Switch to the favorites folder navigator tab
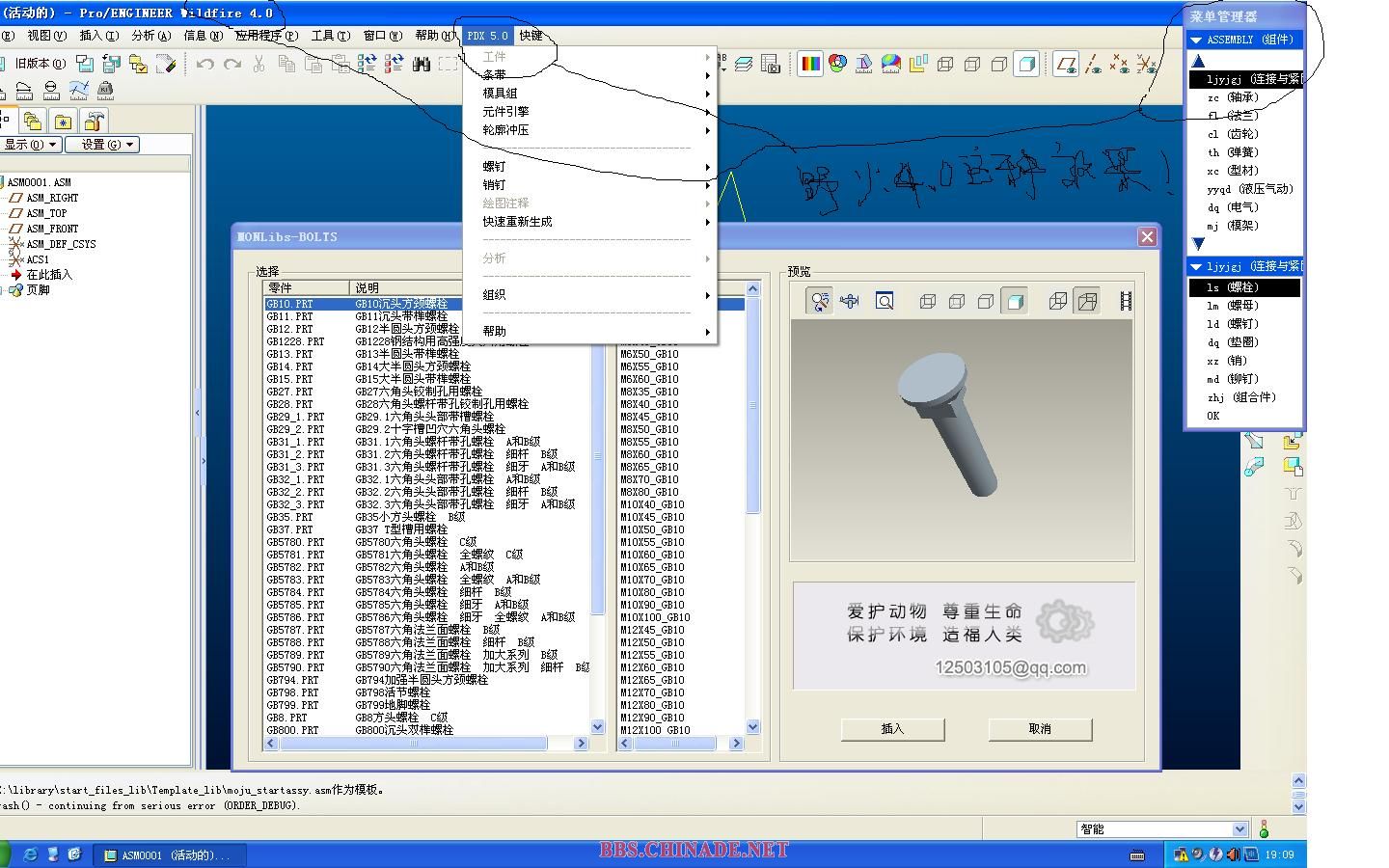1389x868 pixels. point(64,121)
